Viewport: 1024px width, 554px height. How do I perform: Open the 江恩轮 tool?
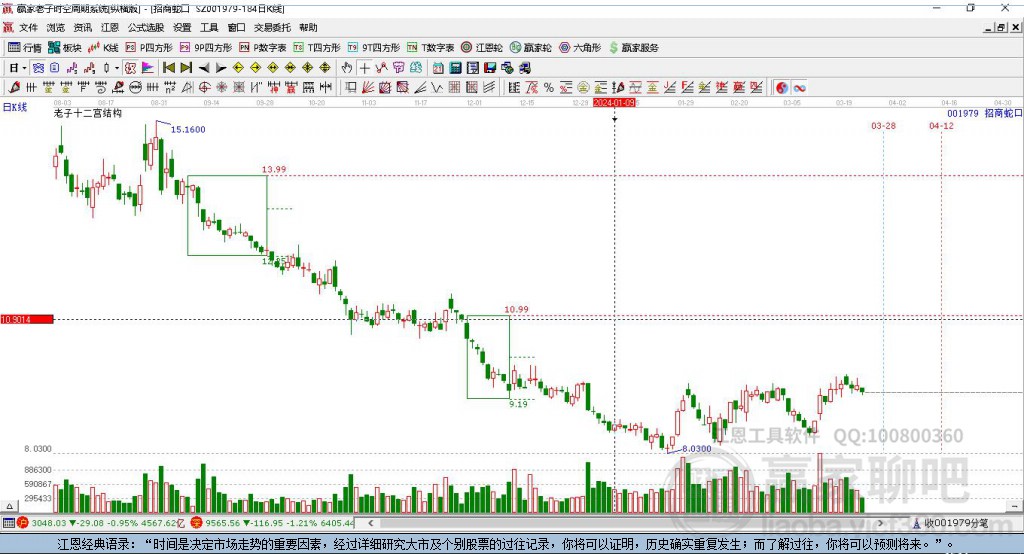coord(482,48)
